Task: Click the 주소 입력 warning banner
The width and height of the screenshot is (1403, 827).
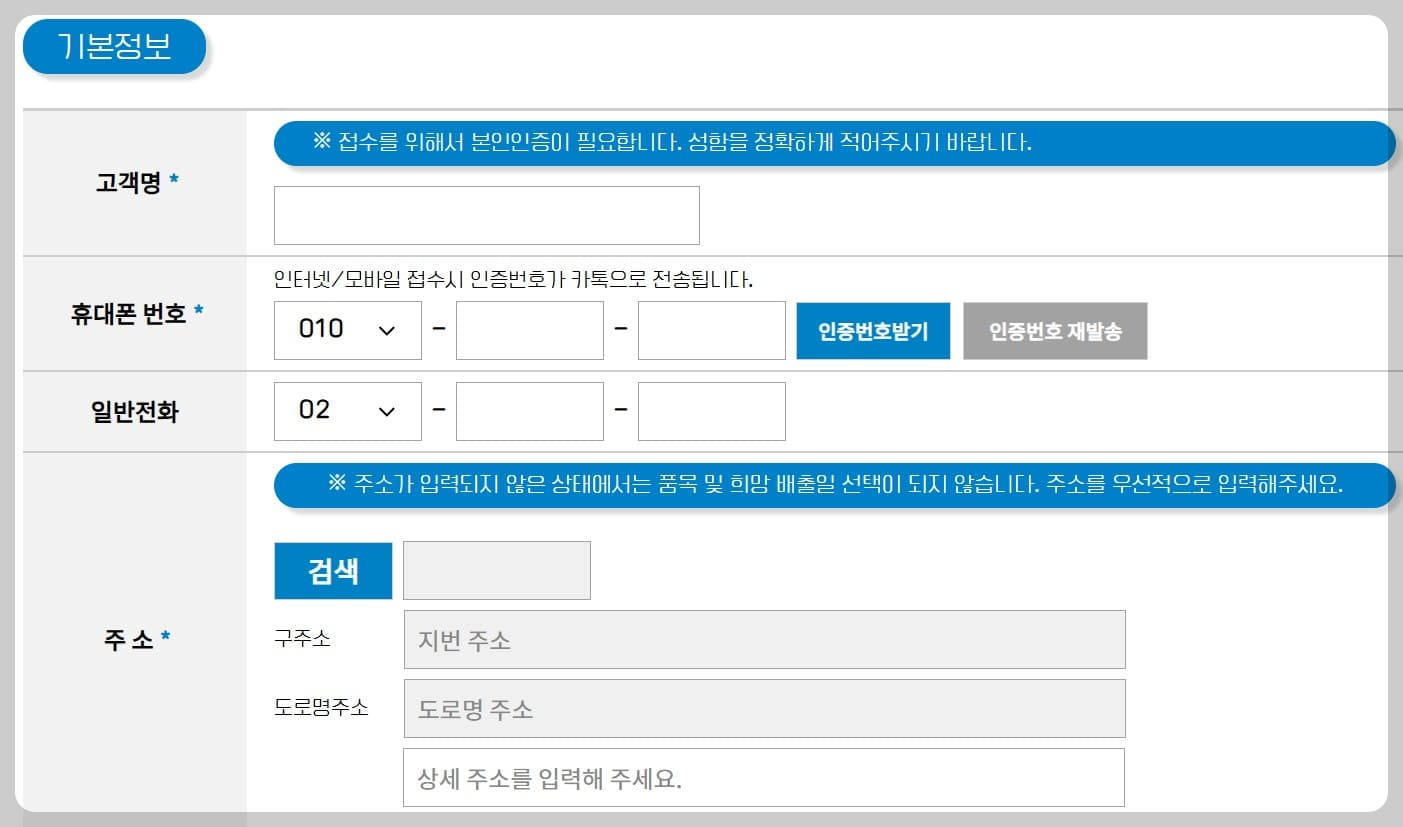Action: pyautogui.click(x=834, y=485)
